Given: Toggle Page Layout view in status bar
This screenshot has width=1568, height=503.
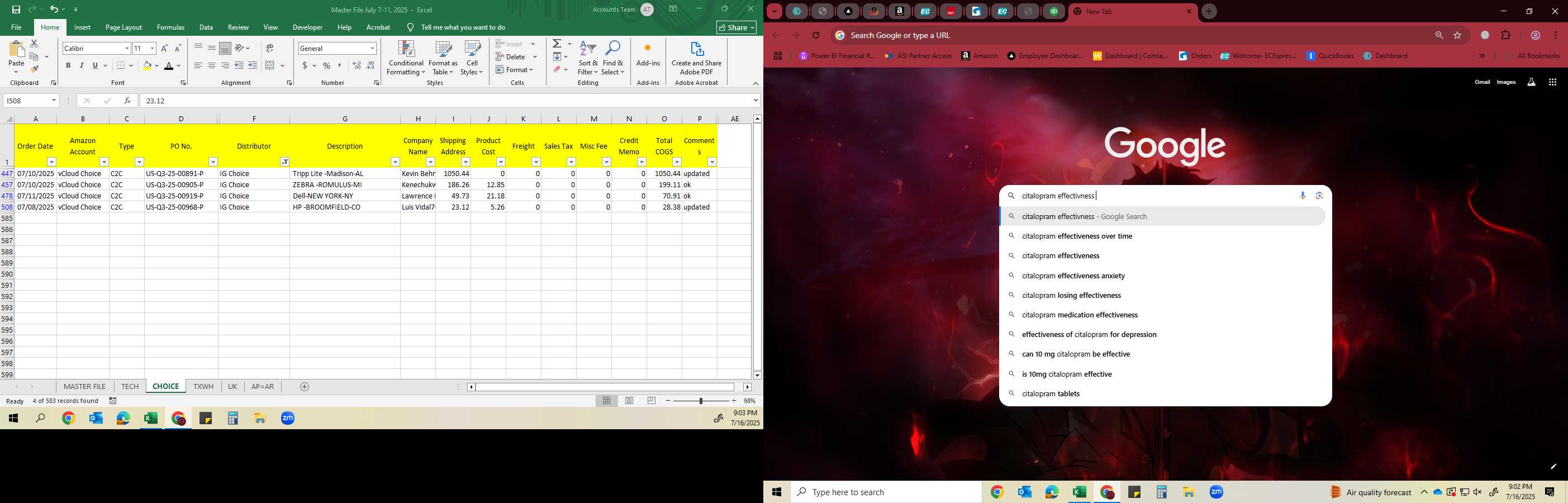Looking at the screenshot, I should 629,401.
